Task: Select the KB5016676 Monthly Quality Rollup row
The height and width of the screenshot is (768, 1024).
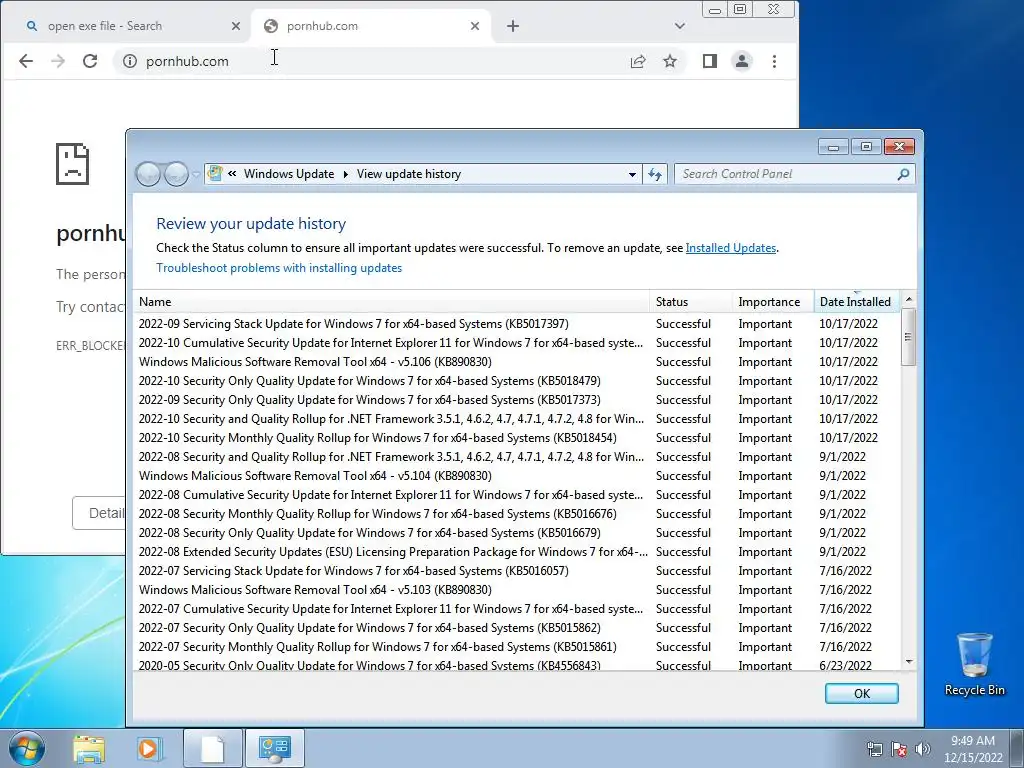Action: pyautogui.click(x=516, y=514)
